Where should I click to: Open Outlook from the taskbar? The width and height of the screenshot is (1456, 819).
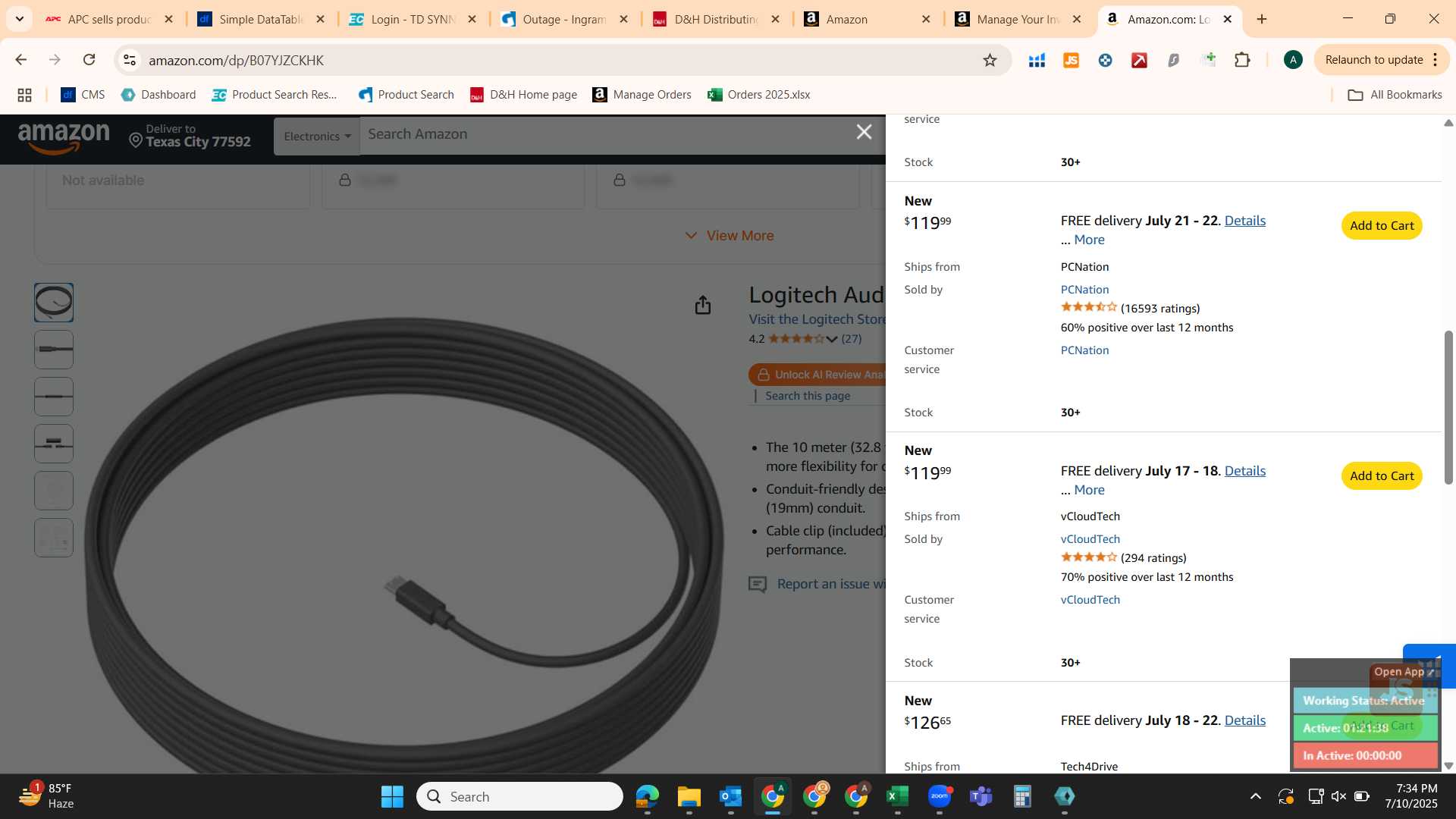730,796
